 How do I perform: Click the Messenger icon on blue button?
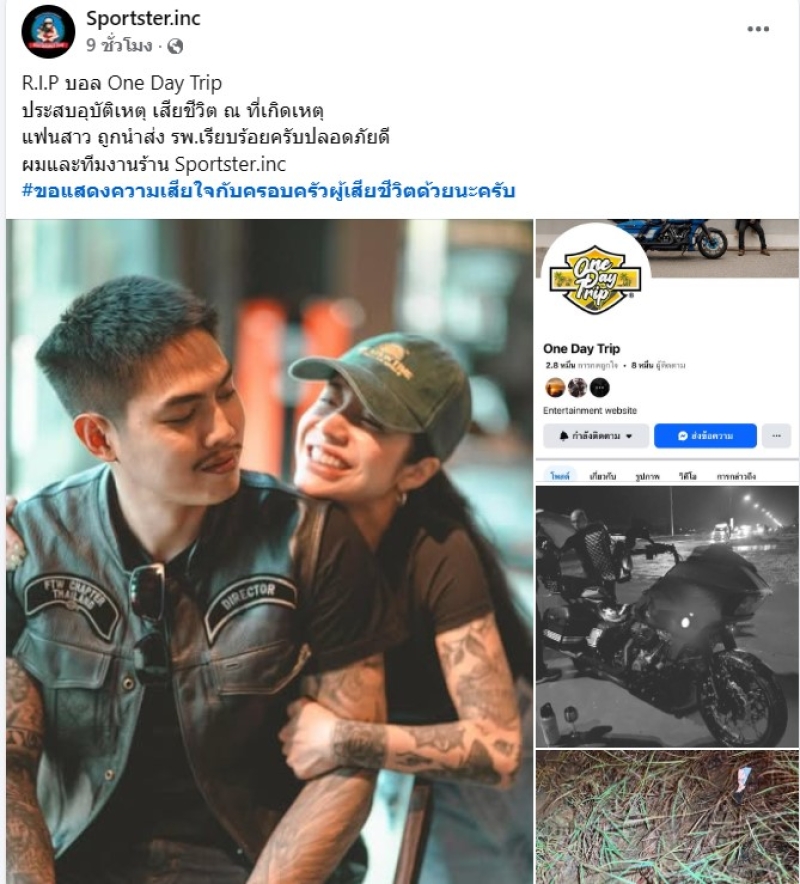[x=683, y=436]
